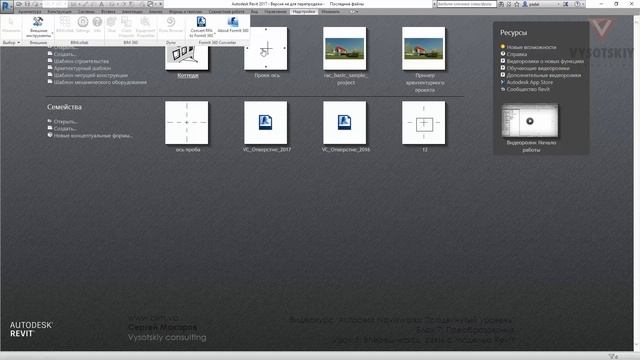Switch to the Архитектура ribbon tab
The width and height of the screenshot is (640, 360).
(29, 12)
